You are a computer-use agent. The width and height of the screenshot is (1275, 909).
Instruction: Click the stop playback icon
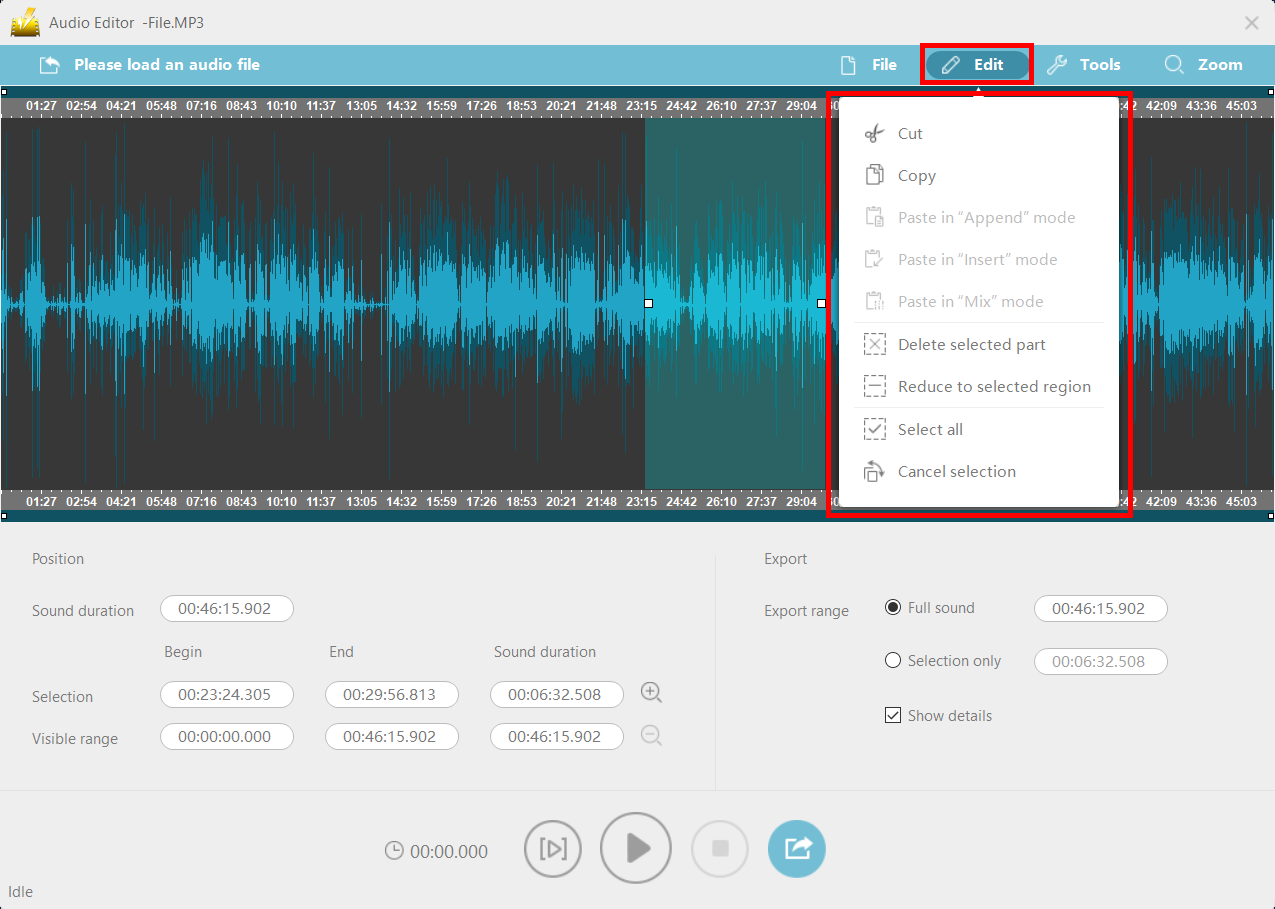(719, 848)
